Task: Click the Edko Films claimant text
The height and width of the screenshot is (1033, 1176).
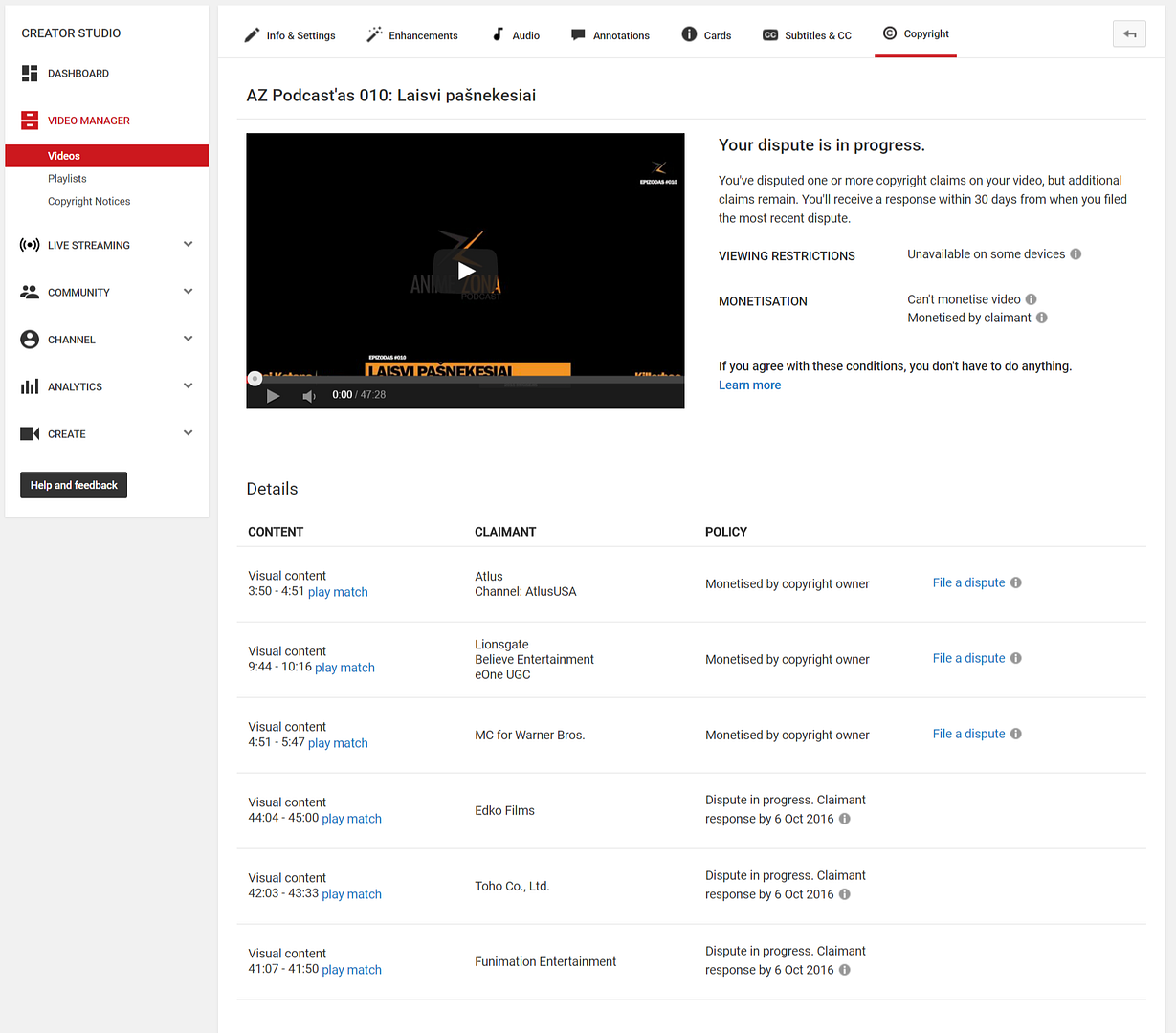Action: point(504,811)
